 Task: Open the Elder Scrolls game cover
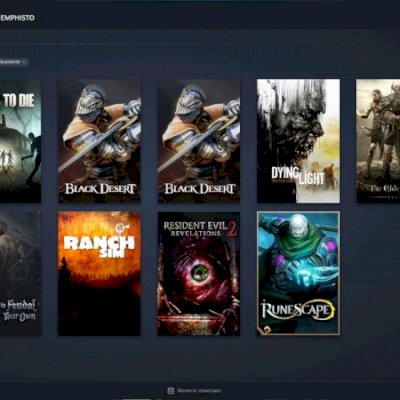tap(378, 141)
